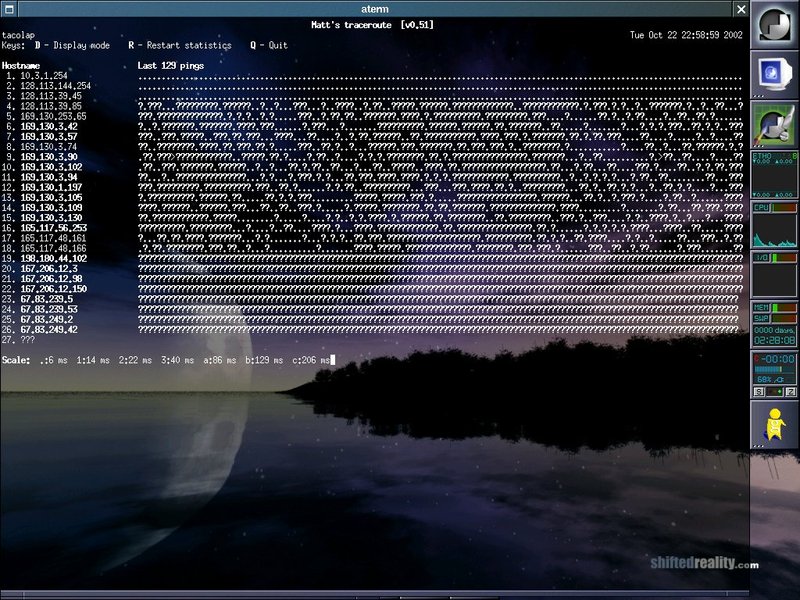
Task: Select hop 18 address 165.117.48.166
Action: (x=54, y=248)
